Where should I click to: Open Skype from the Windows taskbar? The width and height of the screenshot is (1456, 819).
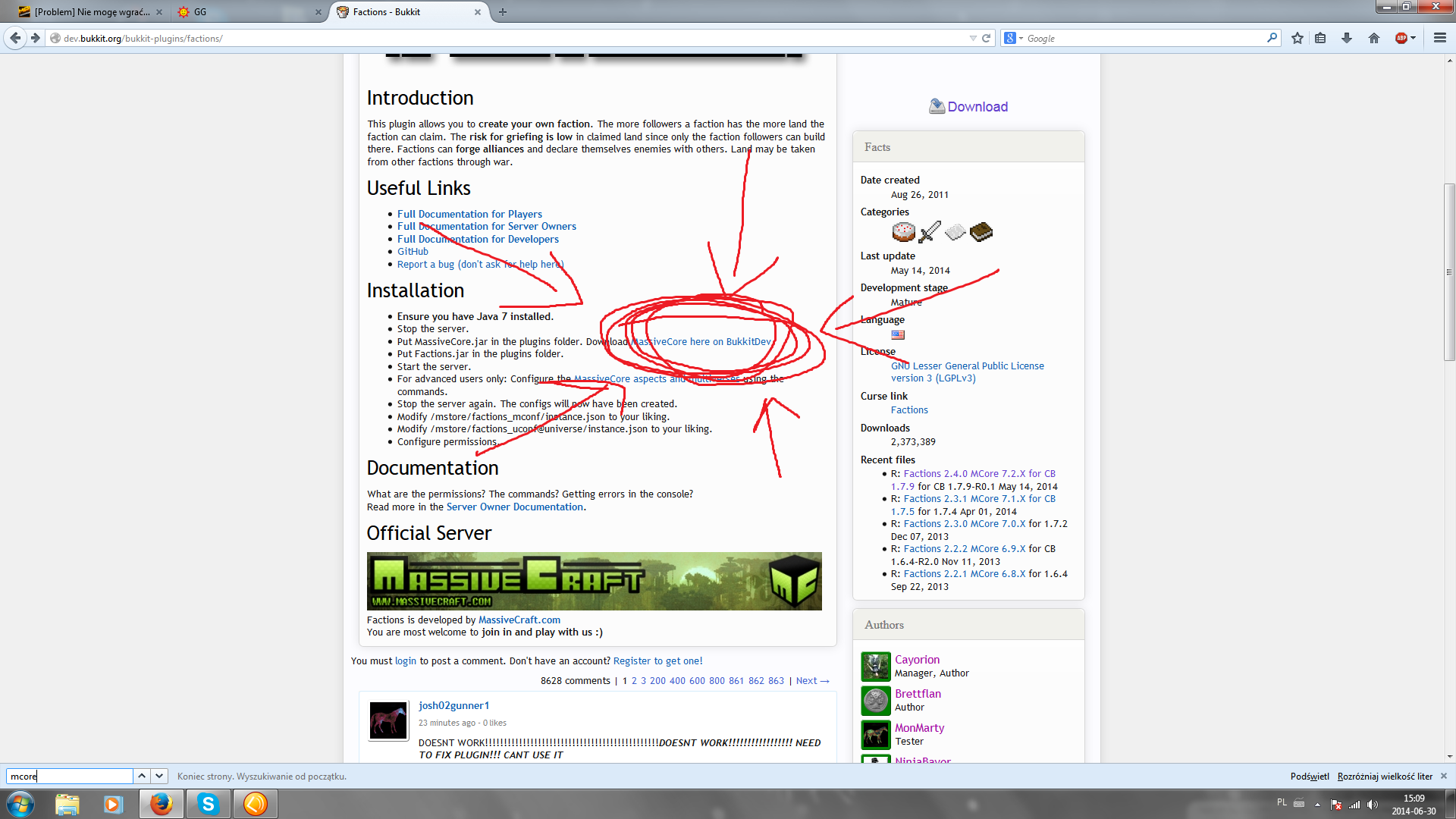208,804
